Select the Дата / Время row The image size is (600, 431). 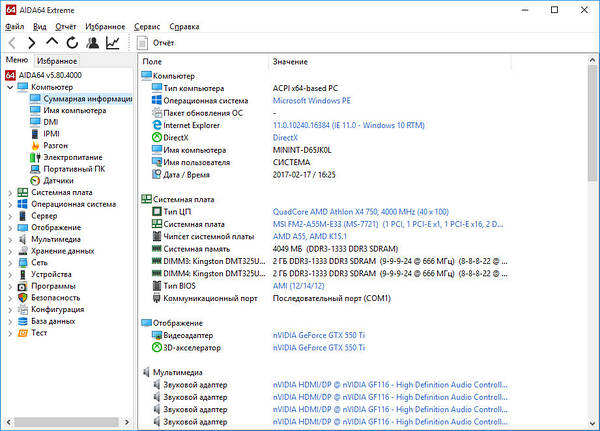[325, 175]
